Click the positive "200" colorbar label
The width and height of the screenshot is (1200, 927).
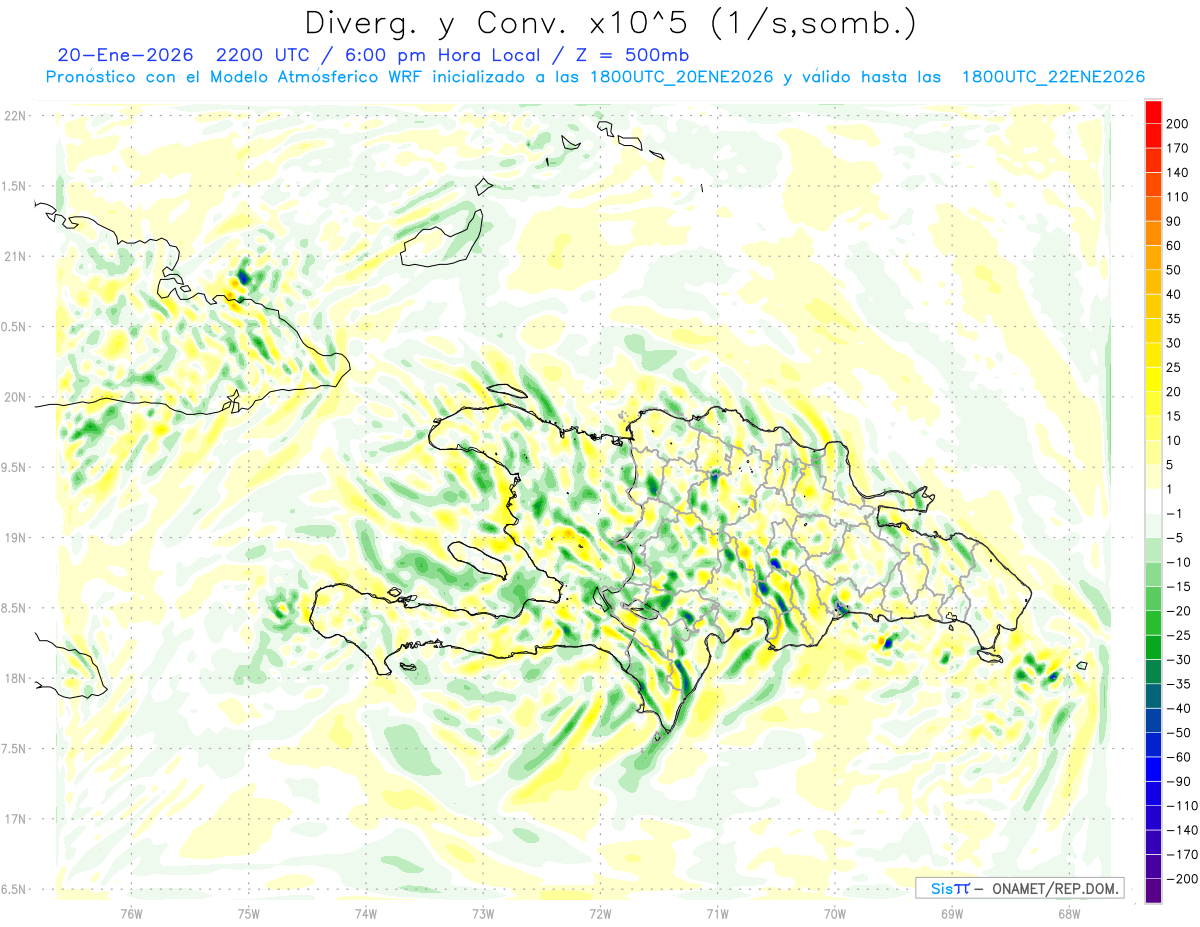click(x=1177, y=124)
